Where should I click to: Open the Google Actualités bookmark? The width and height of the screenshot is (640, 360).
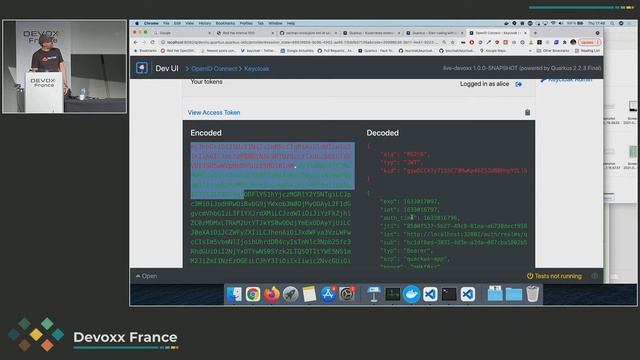(x=297, y=51)
